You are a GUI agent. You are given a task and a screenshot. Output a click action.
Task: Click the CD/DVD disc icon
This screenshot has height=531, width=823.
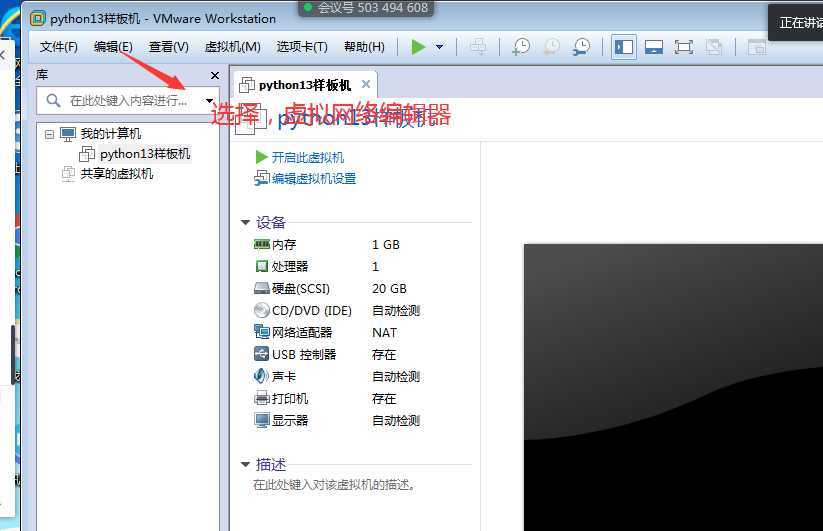[x=261, y=310]
